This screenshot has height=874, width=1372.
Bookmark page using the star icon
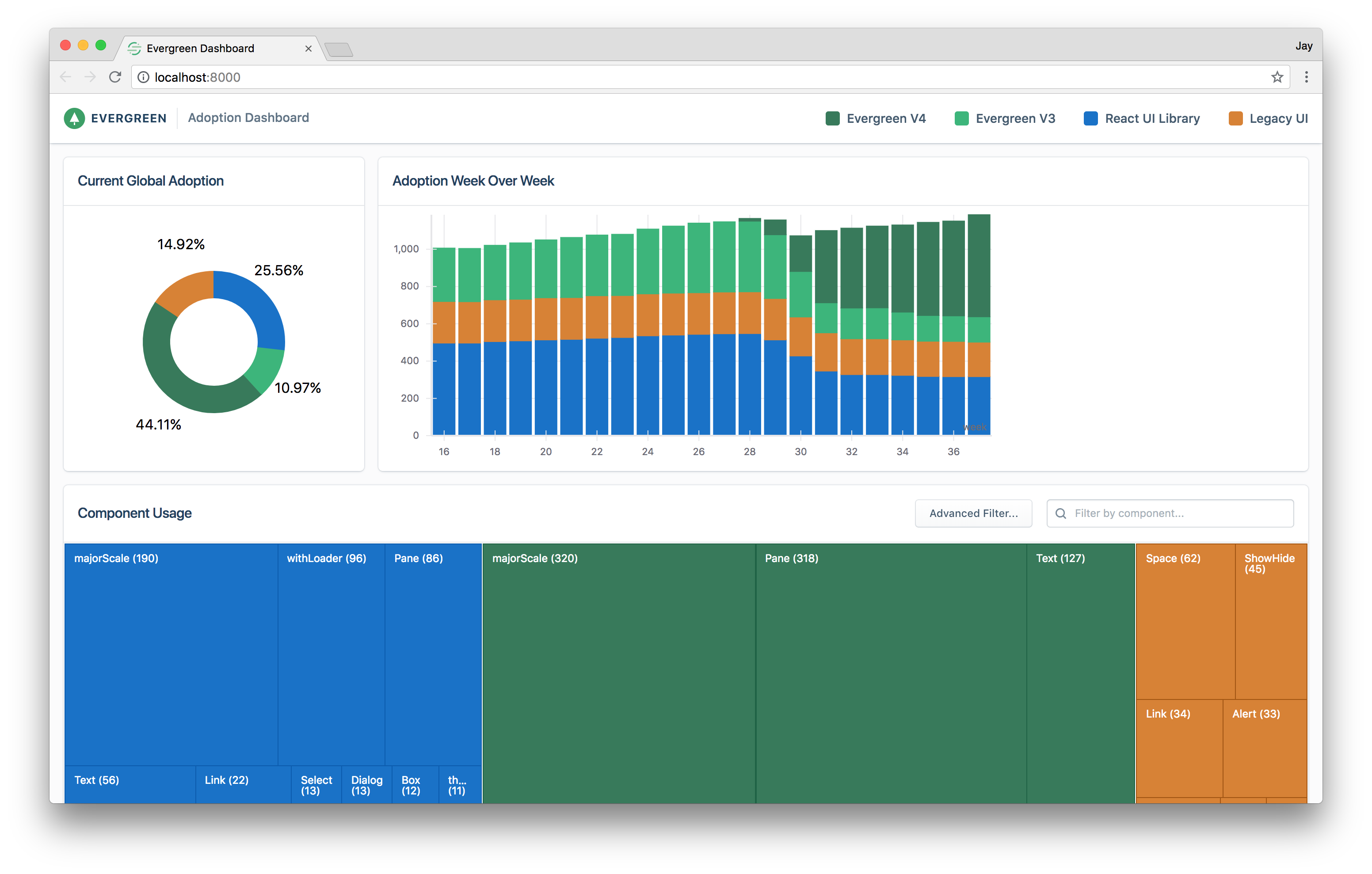pyautogui.click(x=1277, y=77)
